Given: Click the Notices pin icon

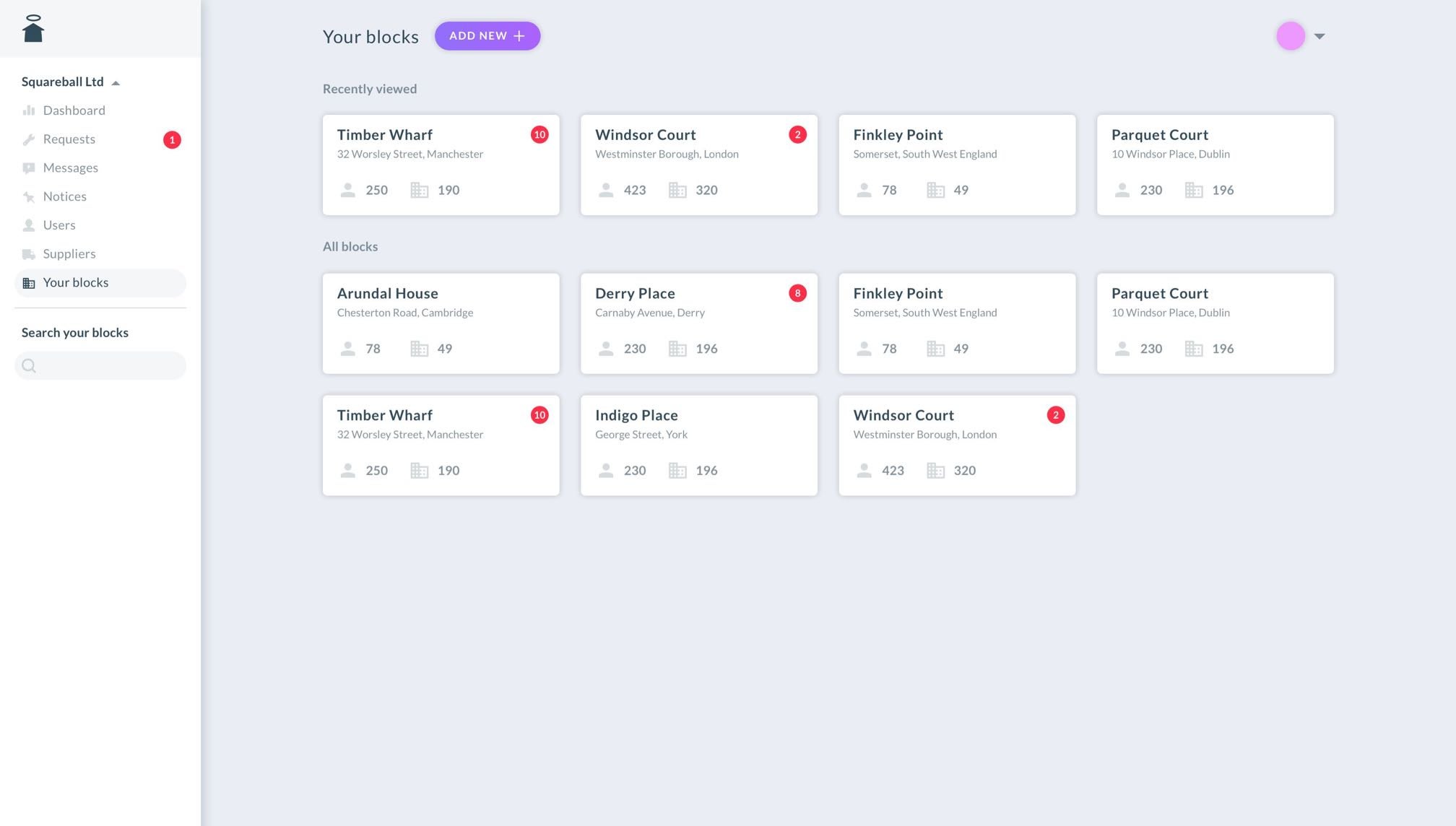Looking at the screenshot, I should [29, 197].
